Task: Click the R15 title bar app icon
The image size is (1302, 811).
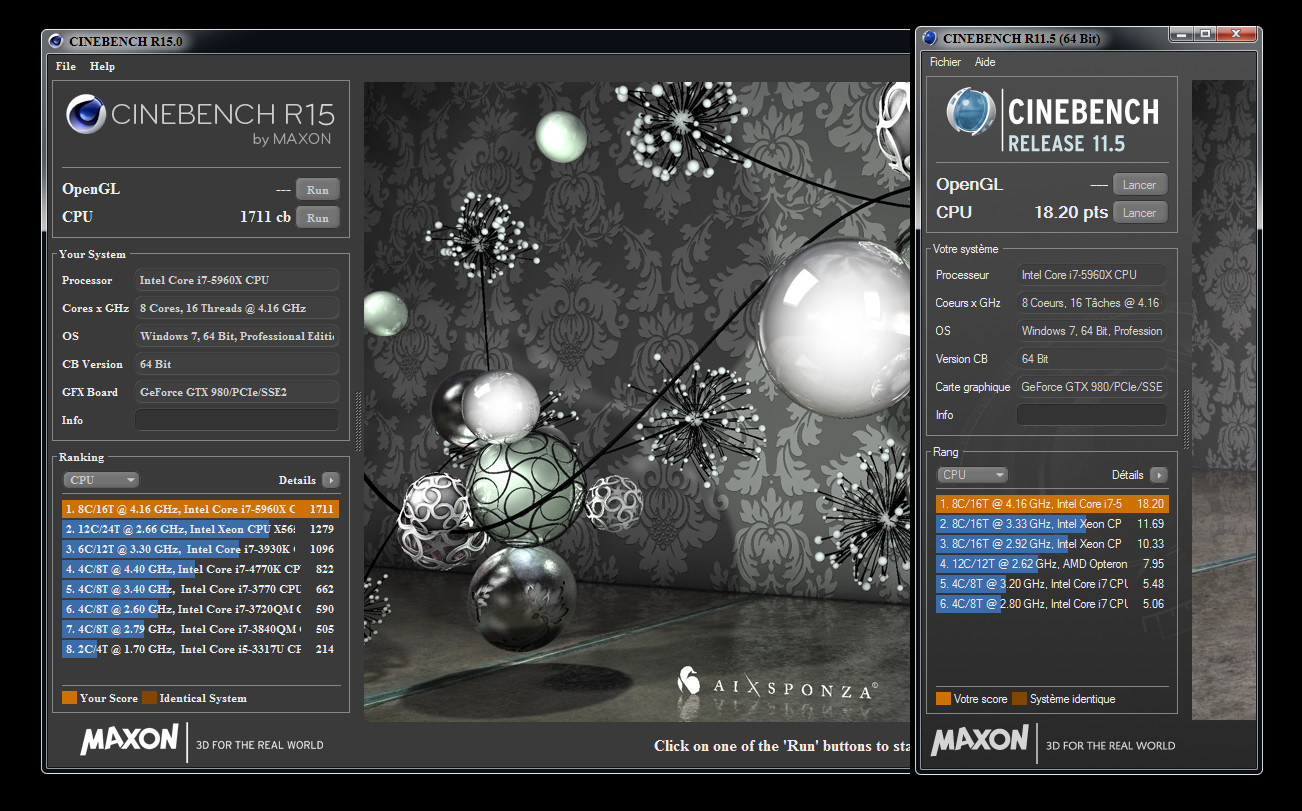Action: 56,41
